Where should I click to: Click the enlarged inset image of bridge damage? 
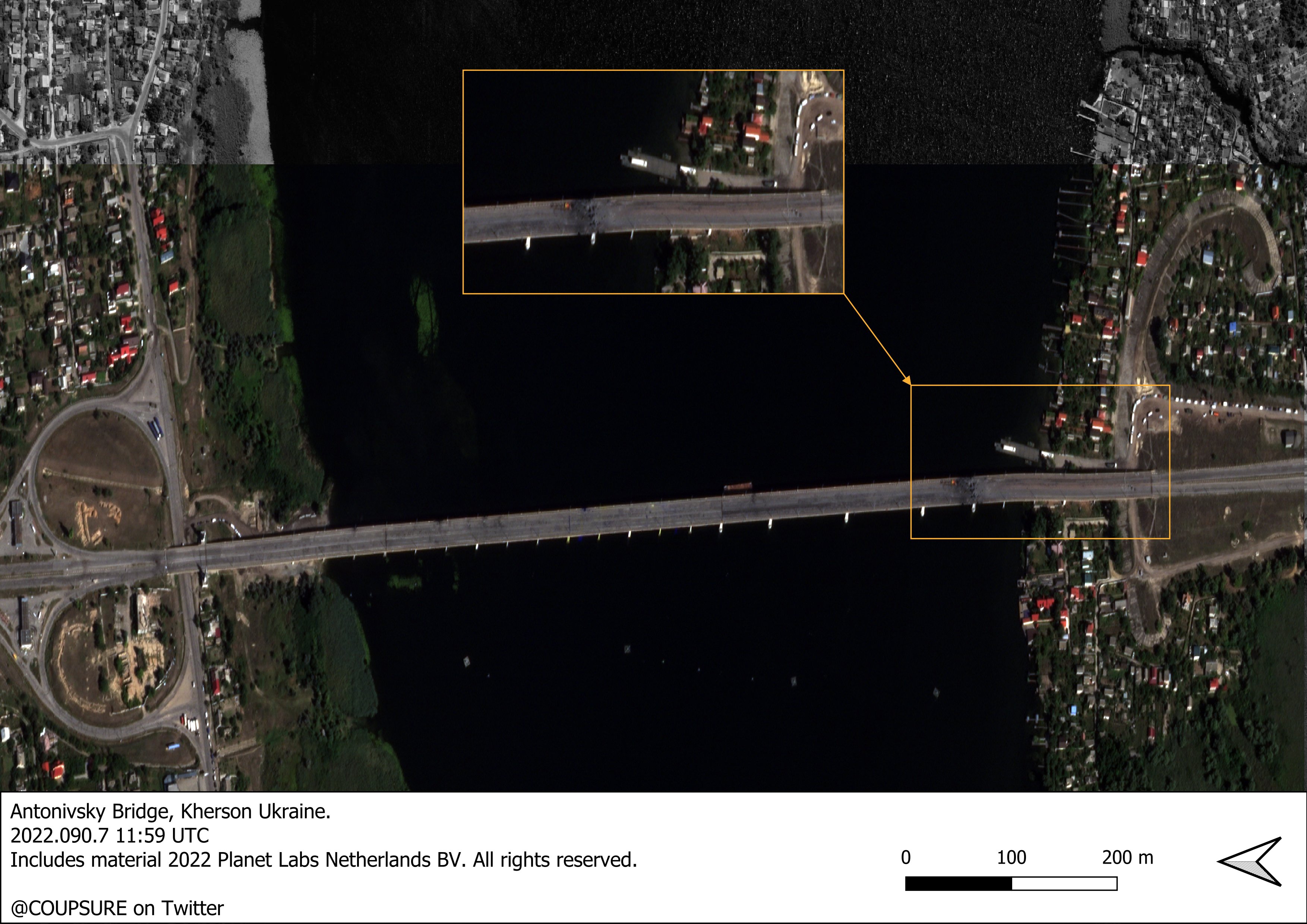click(653, 182)
